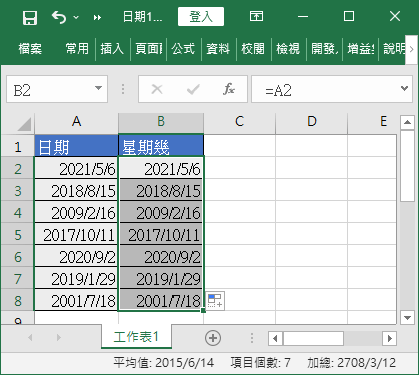The image size is (419, 375).
Task: Select cell B5 with 2017/10/11
Action: [x=161, y=234]
